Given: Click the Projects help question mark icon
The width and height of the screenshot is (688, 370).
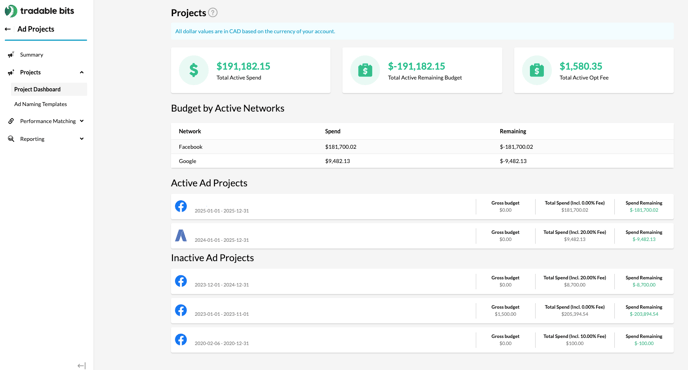Looking at the screenshot, I should pyautogui.click(x=213, y=13).
